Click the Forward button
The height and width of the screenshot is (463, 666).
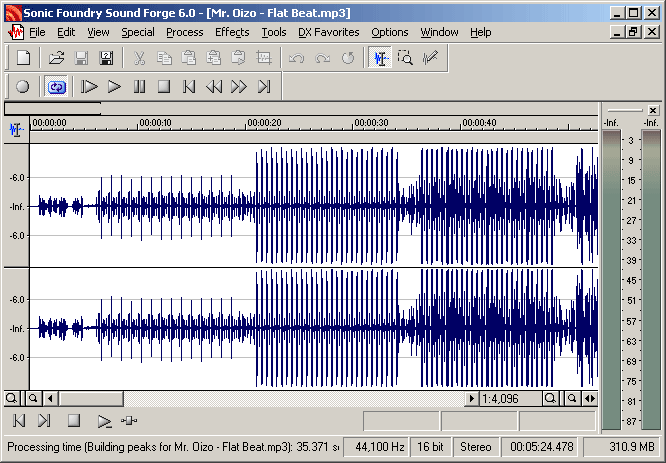click(x=239, y=87)
